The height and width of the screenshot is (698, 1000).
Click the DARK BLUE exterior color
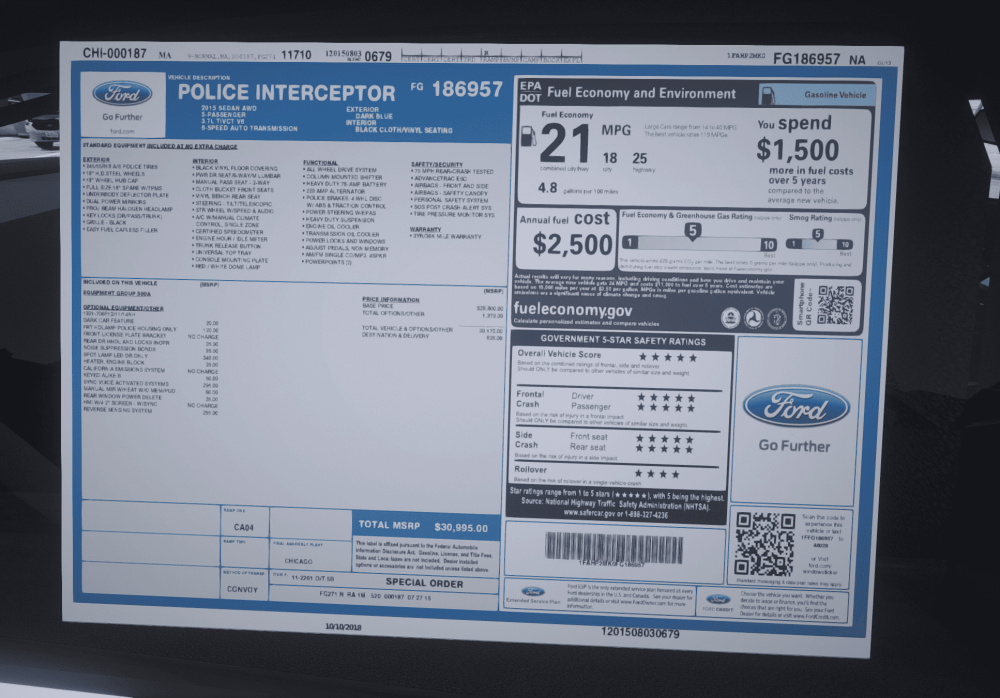374,116
